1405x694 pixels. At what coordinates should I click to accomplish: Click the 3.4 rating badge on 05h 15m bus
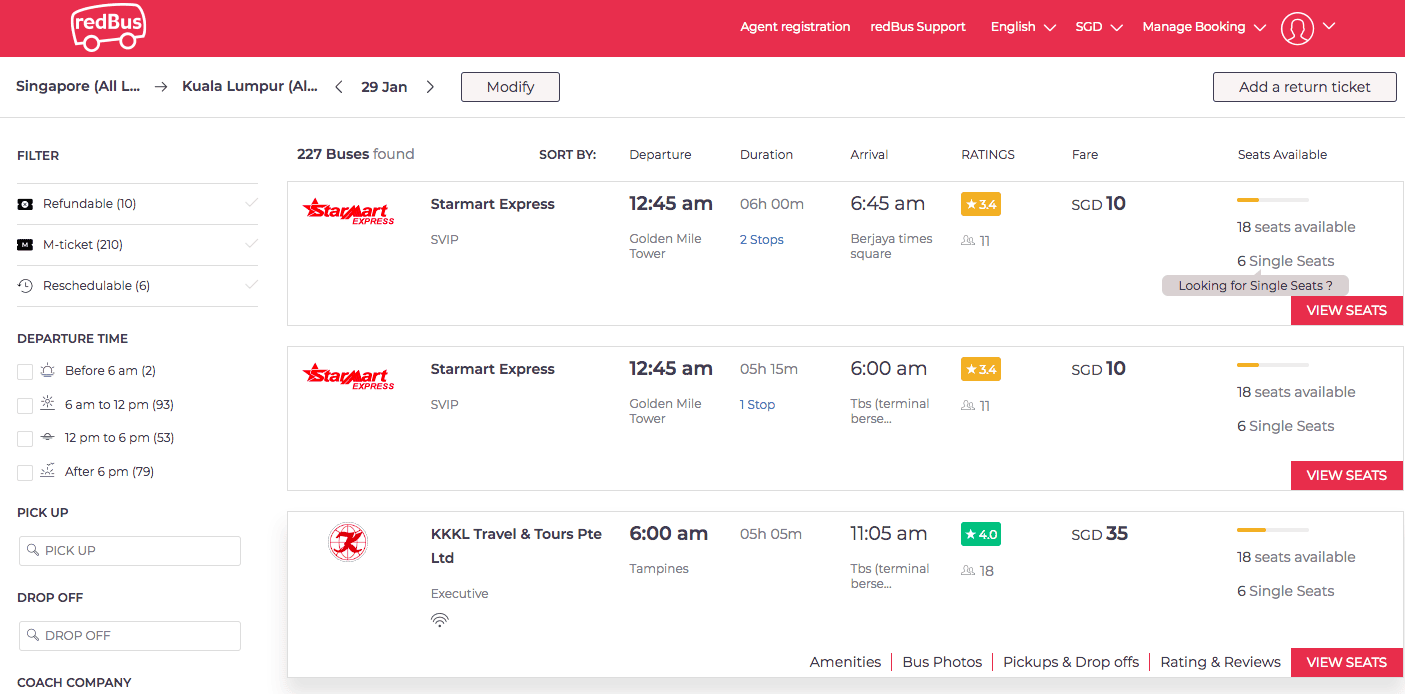981,369
